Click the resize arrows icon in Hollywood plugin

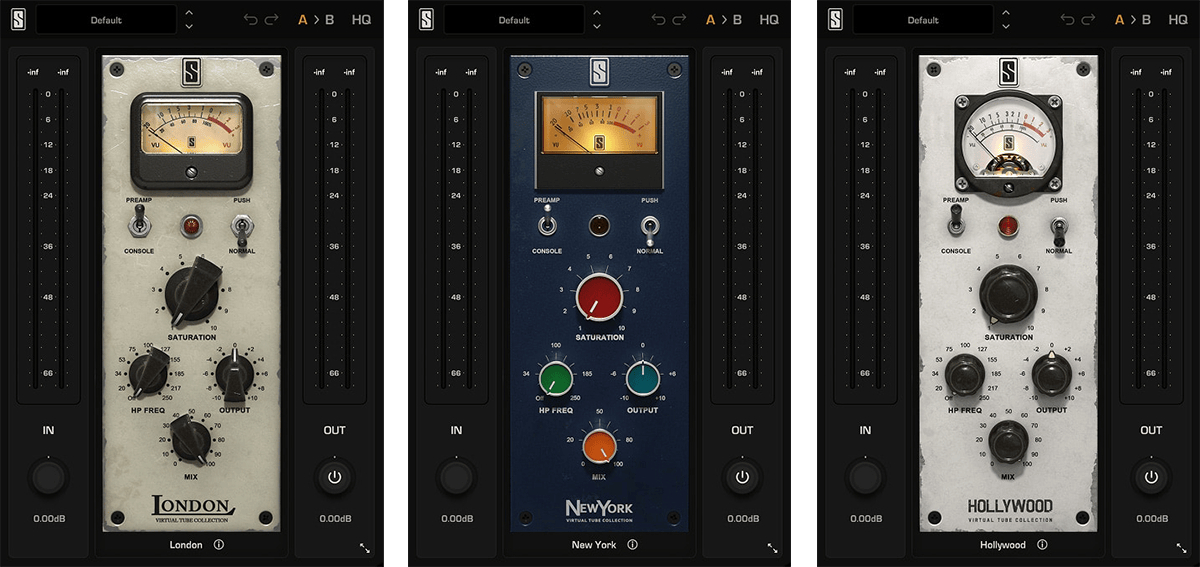coord(1180,548)
